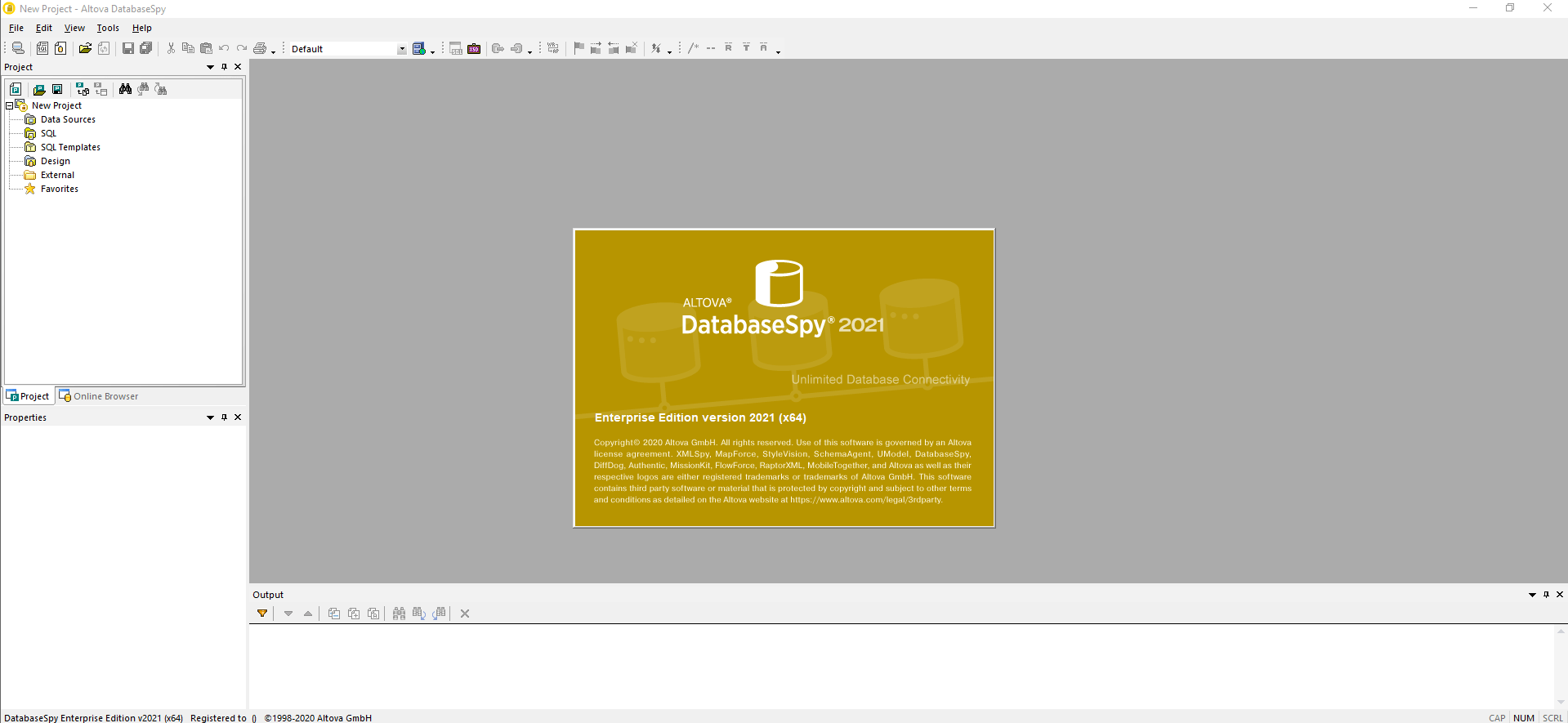Click the New Project icon in Project panel
1568x723 pixels.
click(x=16, y=89)
